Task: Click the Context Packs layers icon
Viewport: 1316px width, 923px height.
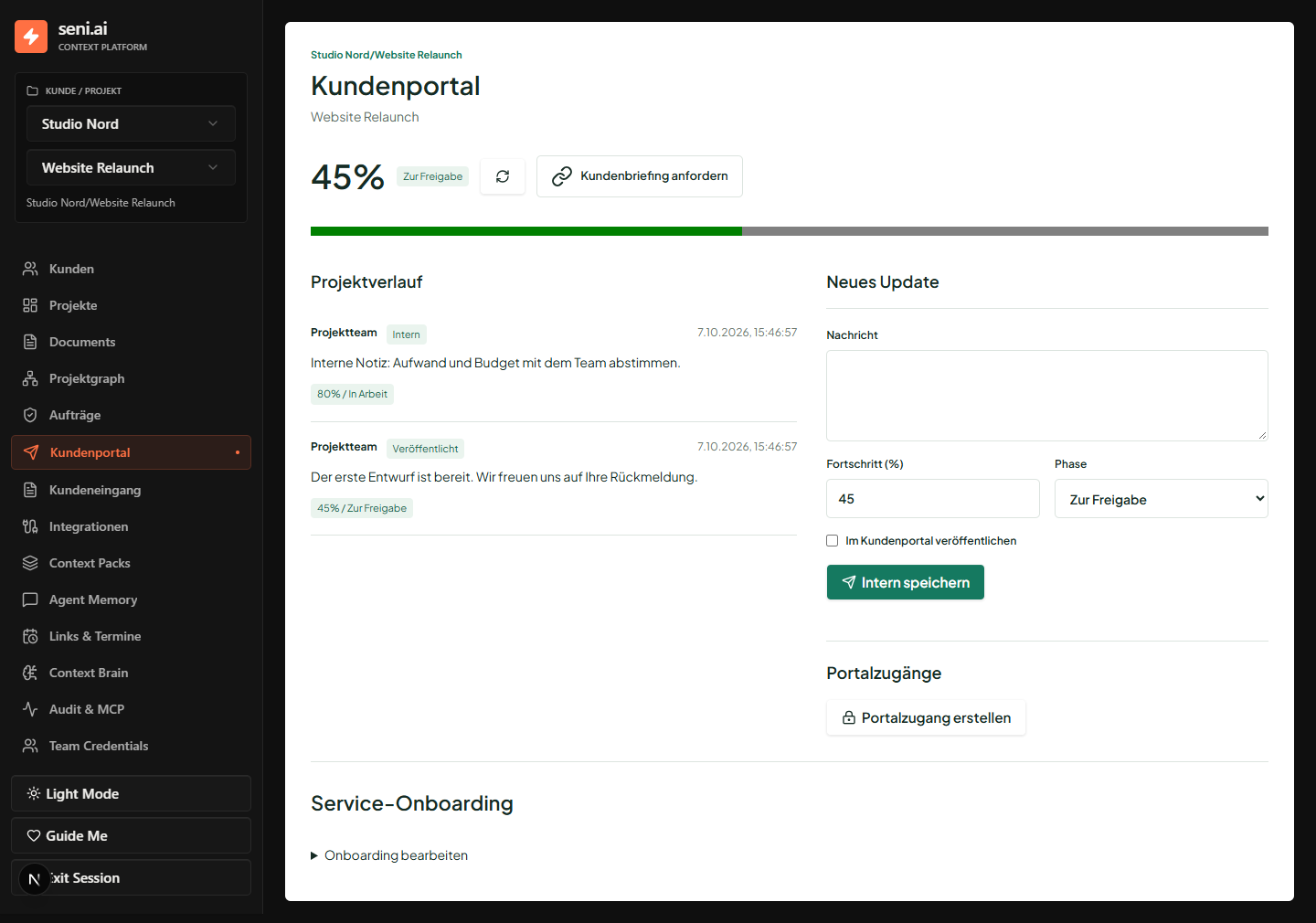Action: tap(30, 563)
